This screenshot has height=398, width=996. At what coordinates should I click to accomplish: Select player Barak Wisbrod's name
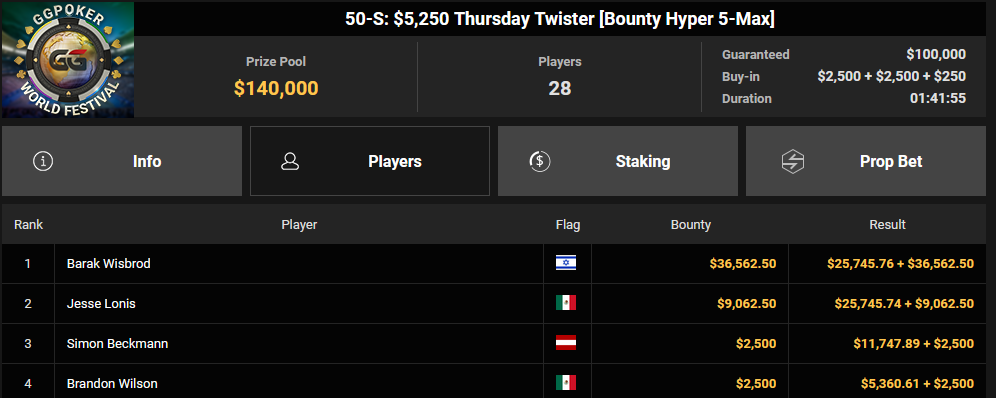tap(109, 263)
